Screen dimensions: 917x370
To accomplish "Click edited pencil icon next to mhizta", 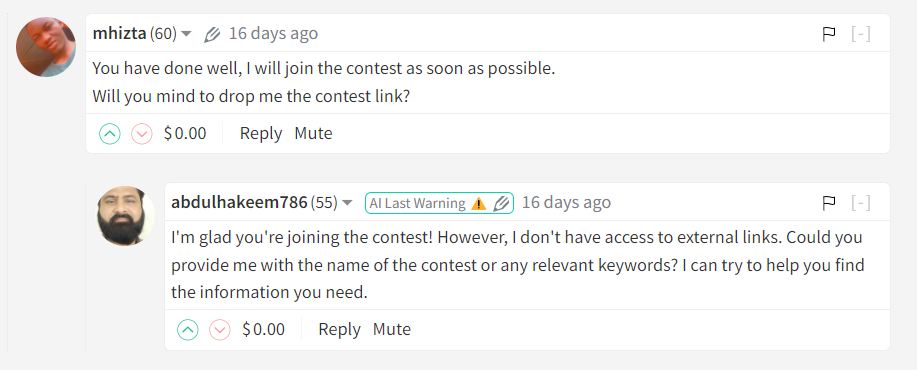I will point(212,34).
